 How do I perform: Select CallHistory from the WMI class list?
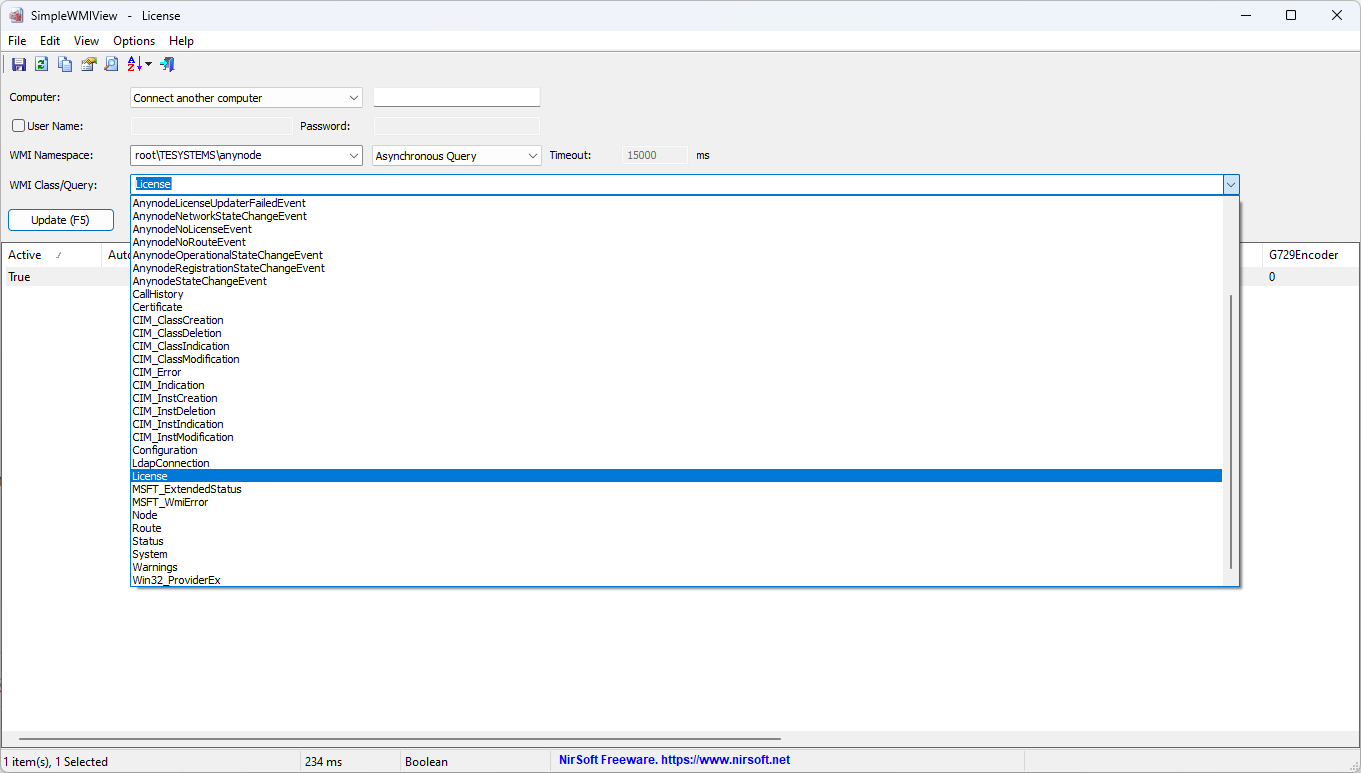pyautogui.click(x=157, y=294)
